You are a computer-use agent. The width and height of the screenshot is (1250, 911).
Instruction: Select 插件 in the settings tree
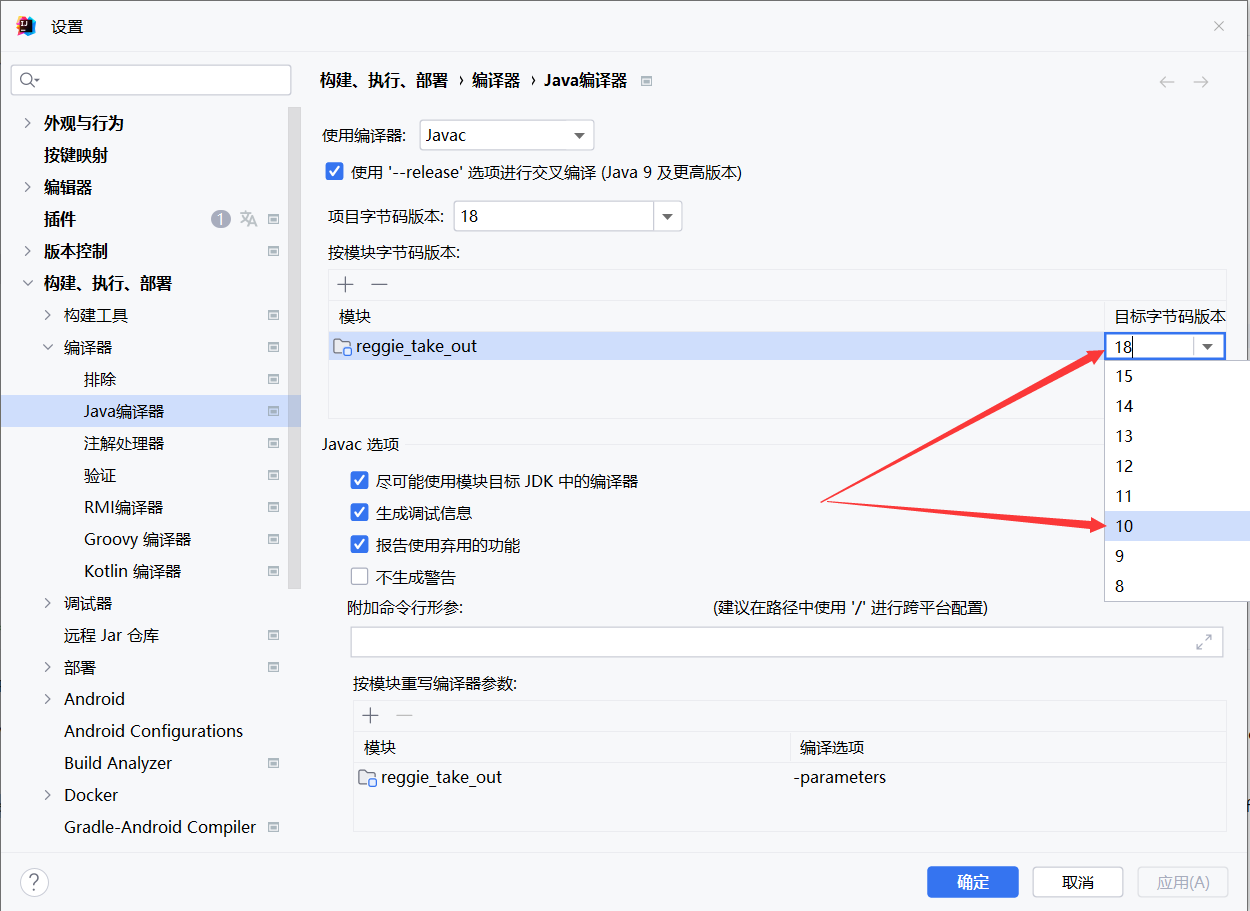[x=60, y=219]
